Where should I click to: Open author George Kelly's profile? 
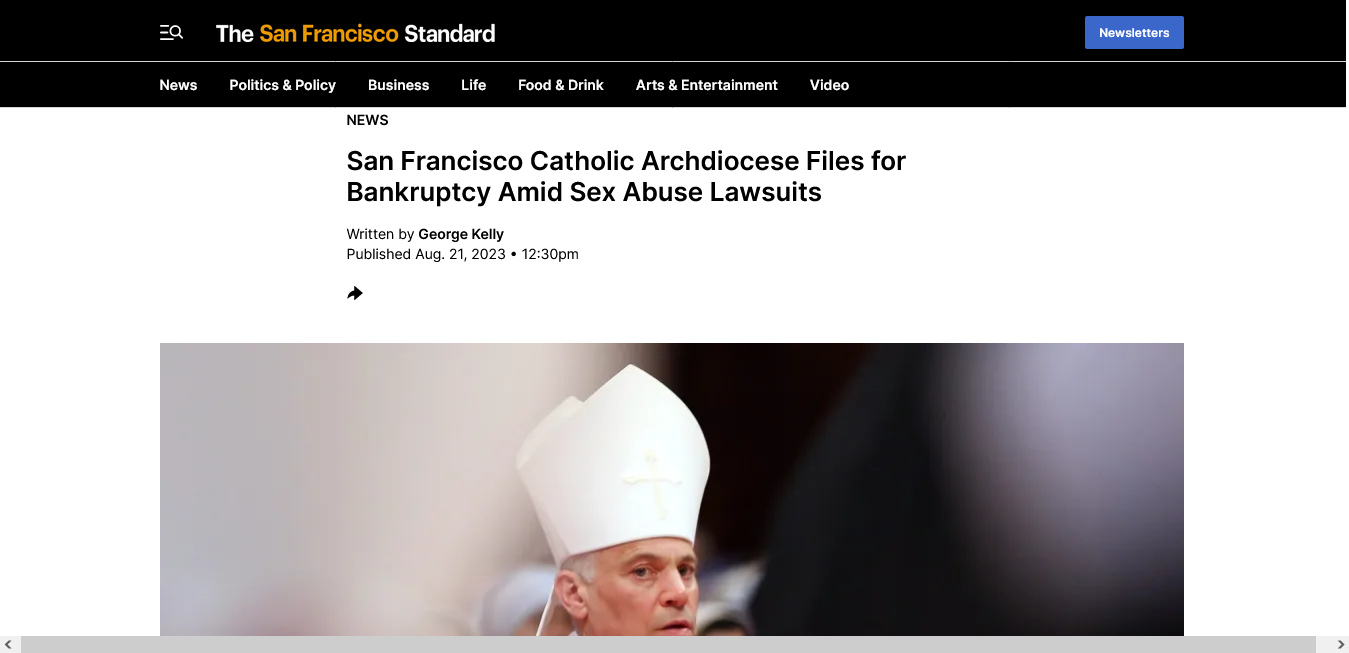[x=461, y=234]
